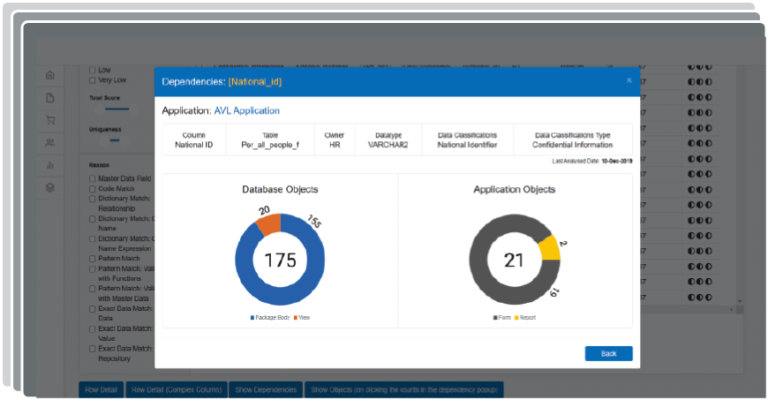Click the orange View donut segment
The width and height of the screenshot is (768, 400).
268,224
